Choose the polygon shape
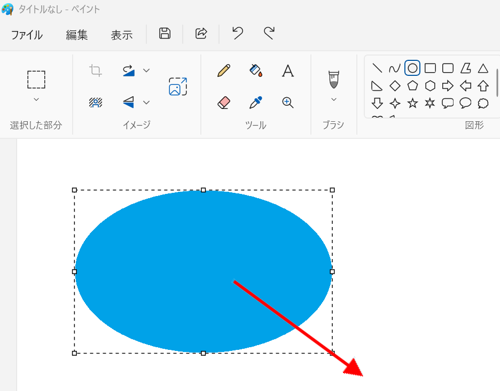This screenshot has height=391, width=500. [x=466, y=68]
